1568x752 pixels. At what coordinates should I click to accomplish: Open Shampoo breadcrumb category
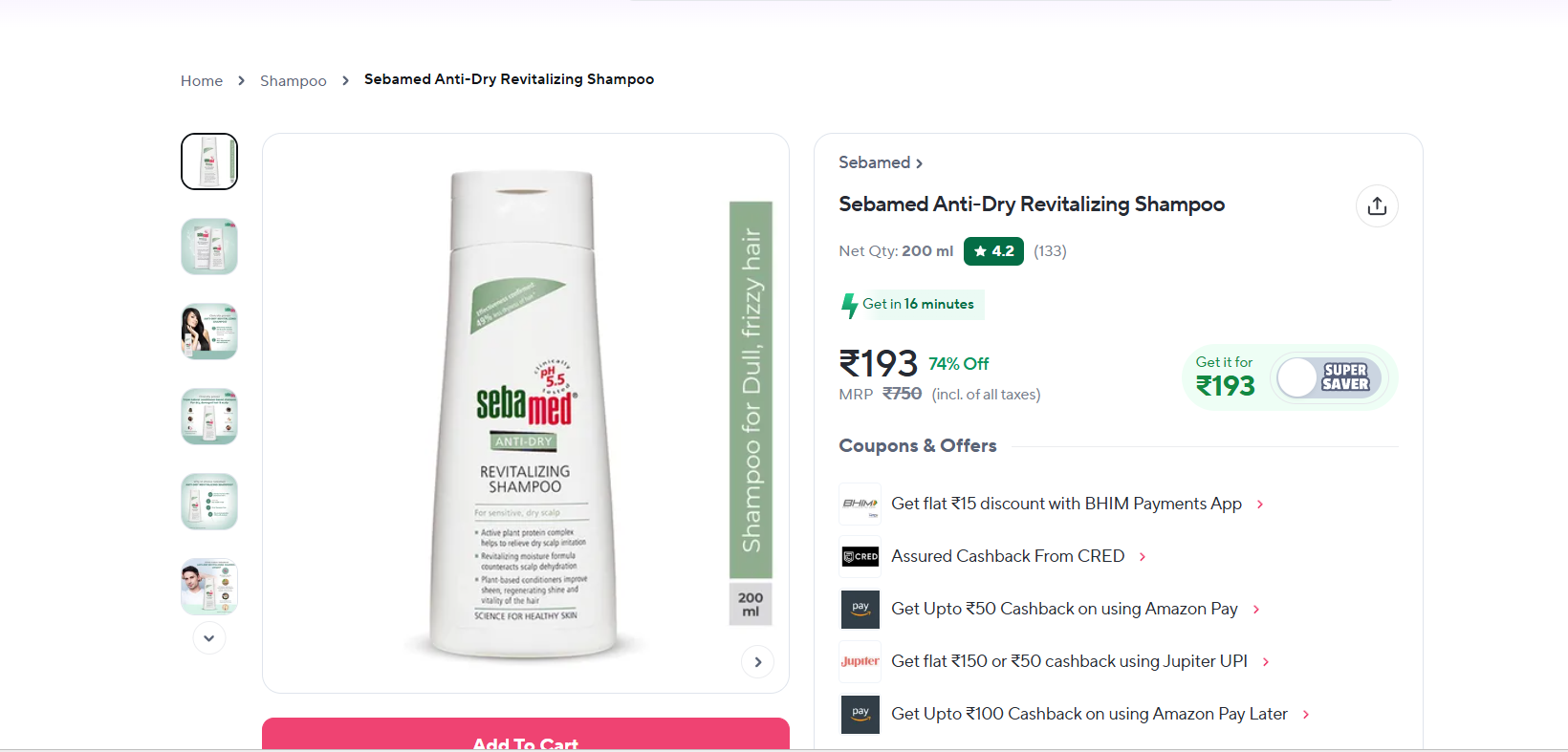coord(293,81)
